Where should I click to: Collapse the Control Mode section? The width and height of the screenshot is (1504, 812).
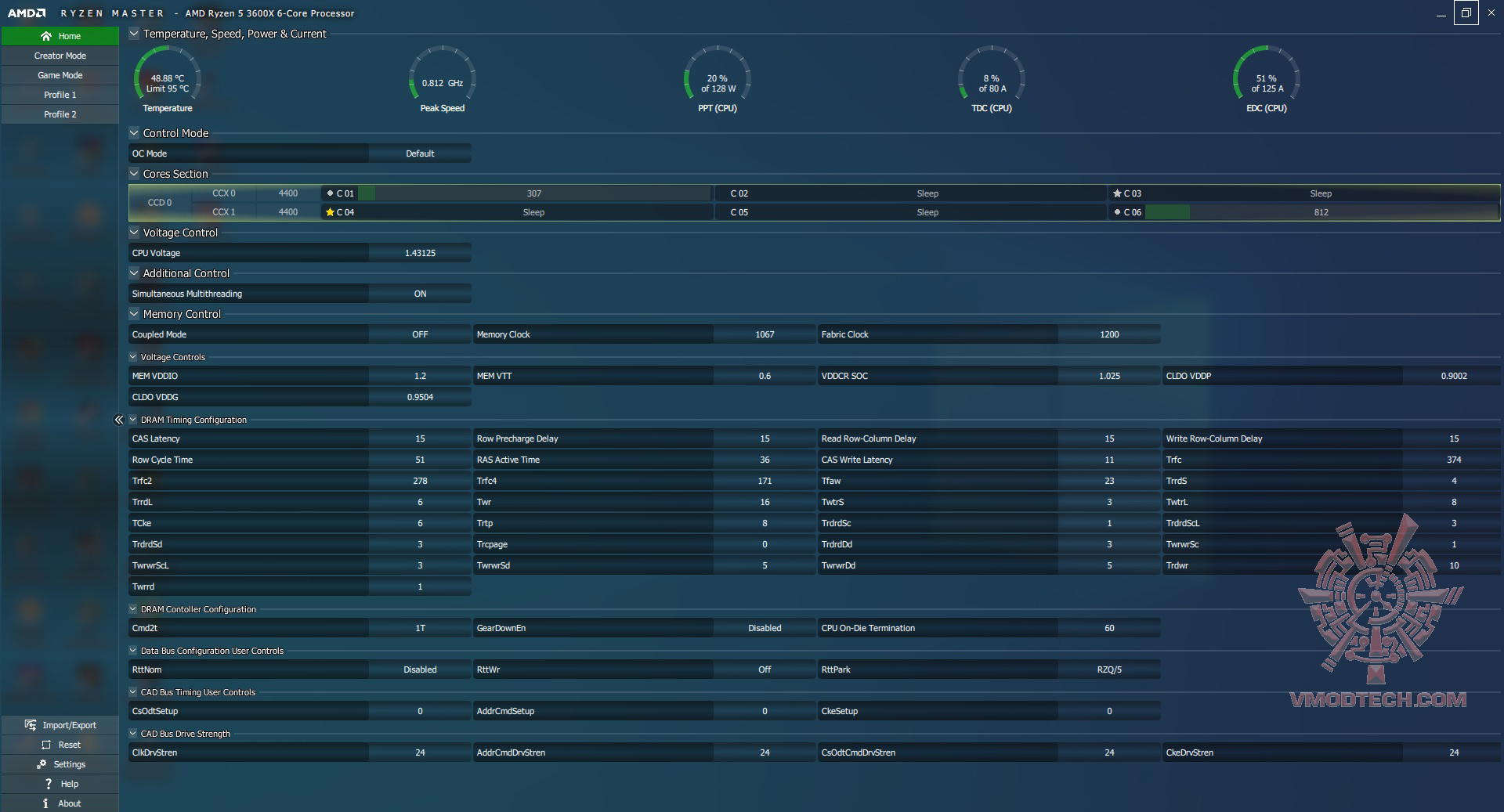pyautogui.click(x=134, y=133)
